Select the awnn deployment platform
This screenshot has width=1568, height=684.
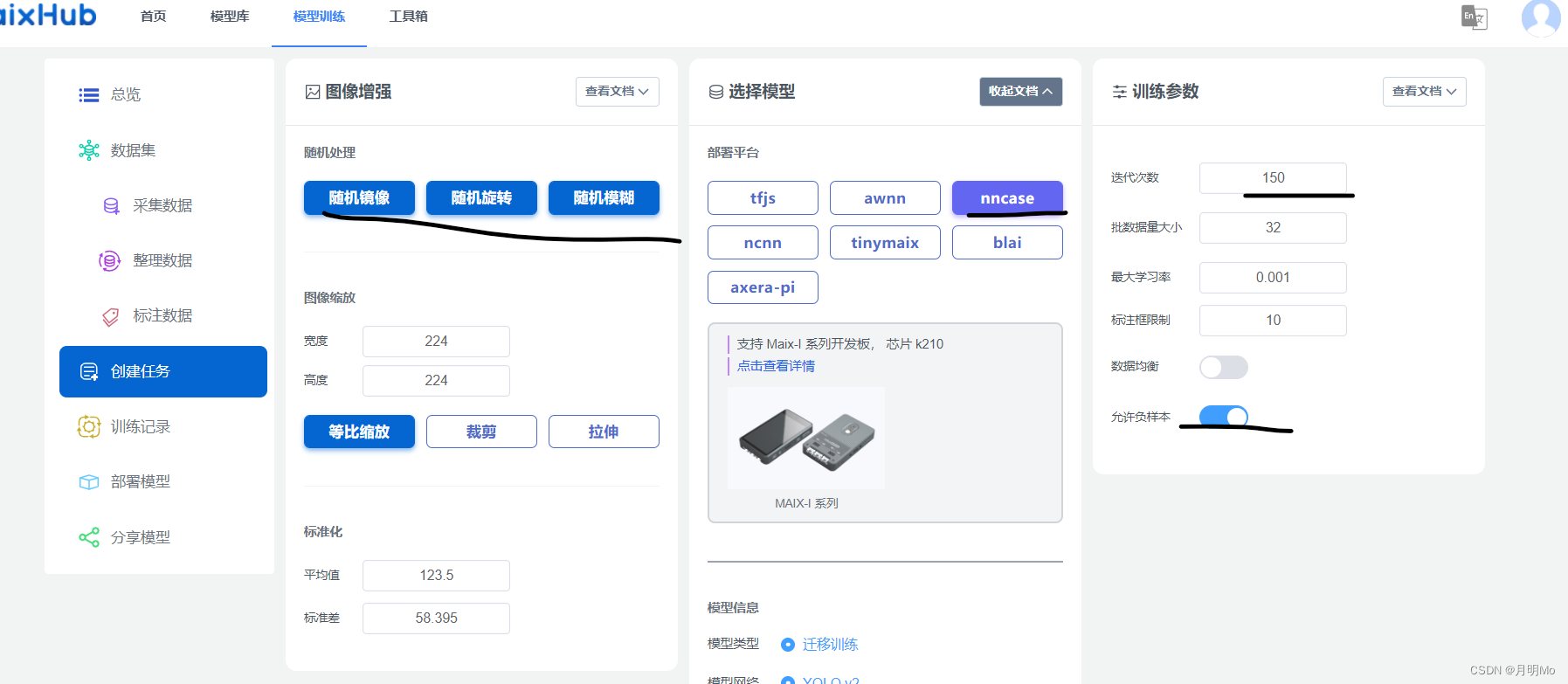coord(885,198)
